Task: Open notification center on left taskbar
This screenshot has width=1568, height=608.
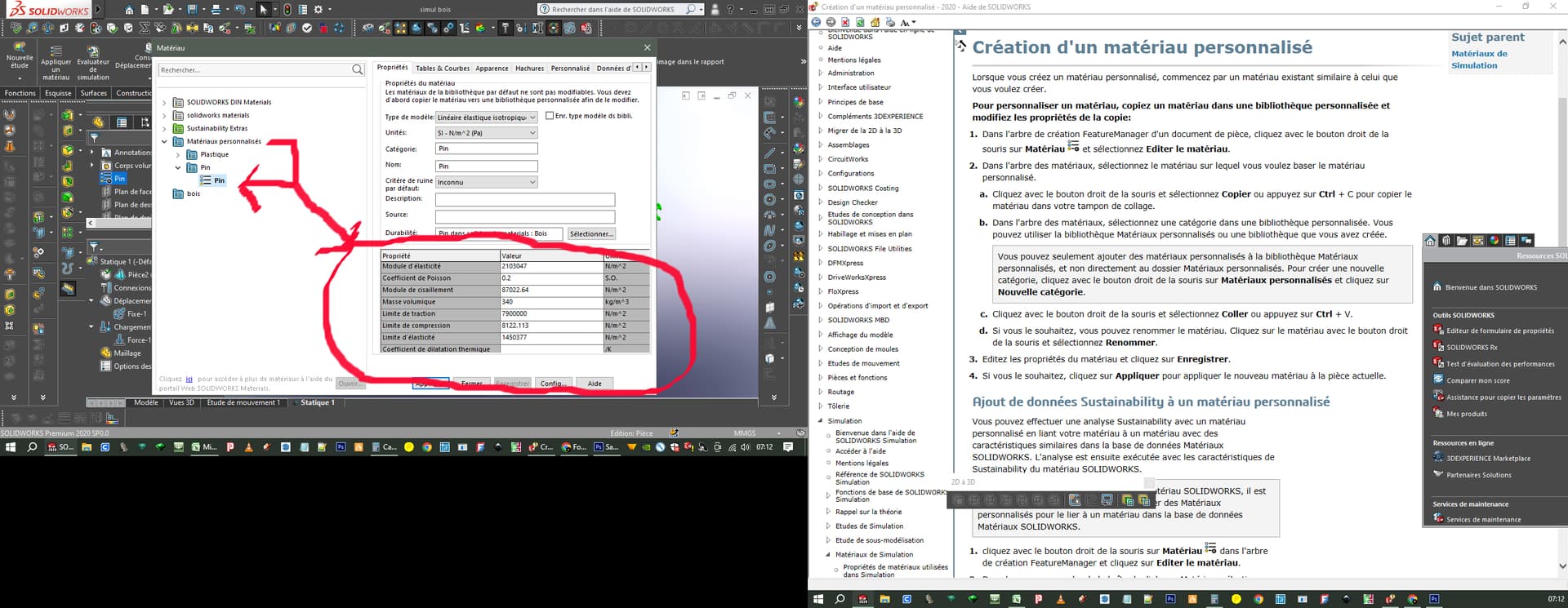Action: point(788,447)
